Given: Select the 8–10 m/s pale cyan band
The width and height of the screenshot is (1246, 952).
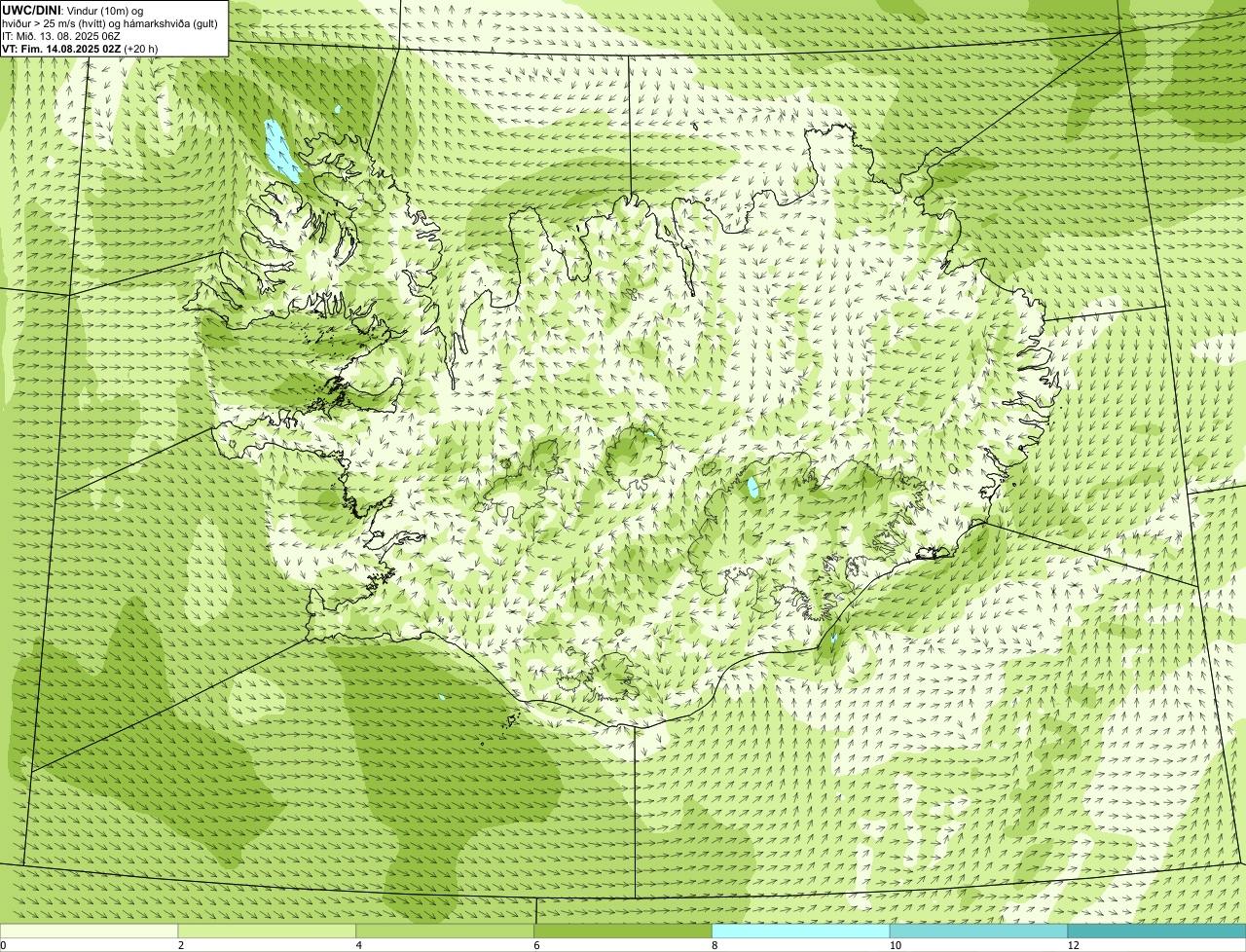Looking at the screenshot, I should click(x=801, y=931).
